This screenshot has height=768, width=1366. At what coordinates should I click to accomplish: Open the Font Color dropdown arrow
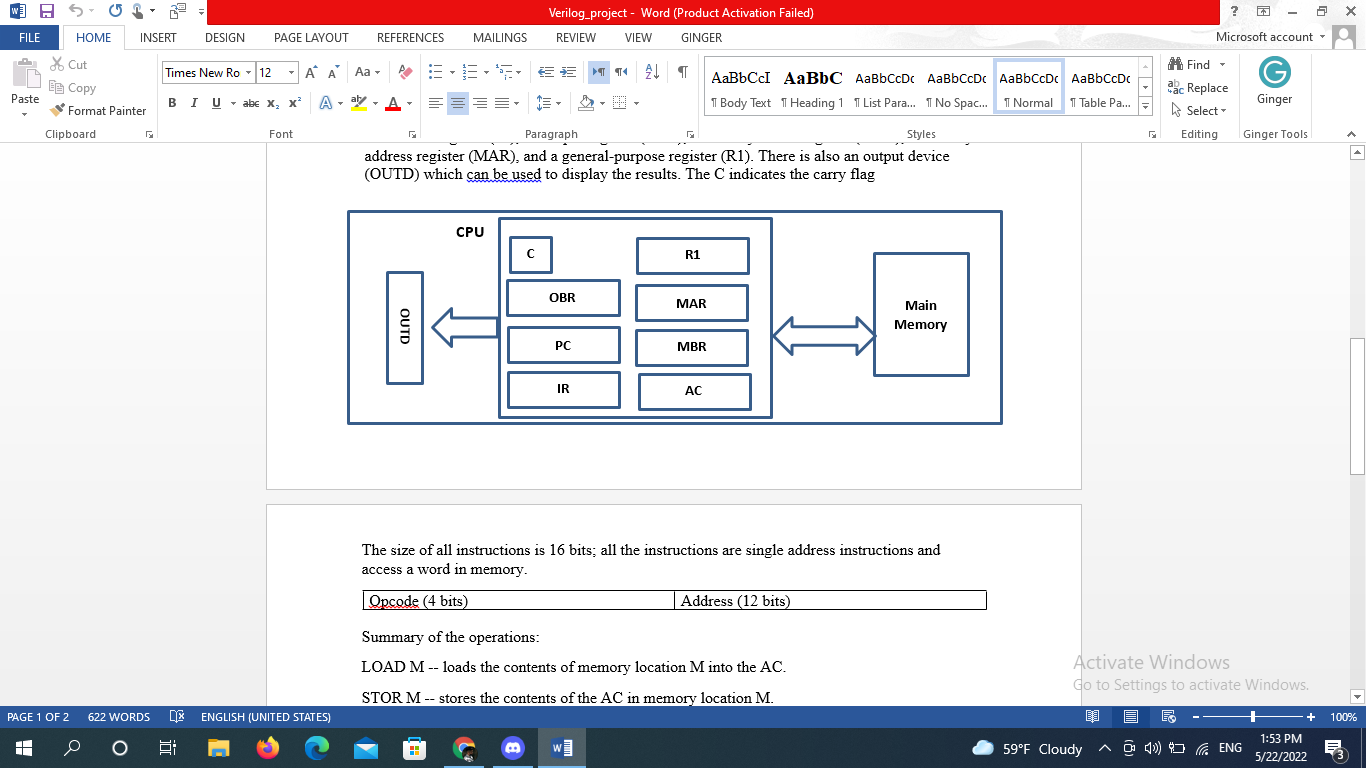[412, 102]
